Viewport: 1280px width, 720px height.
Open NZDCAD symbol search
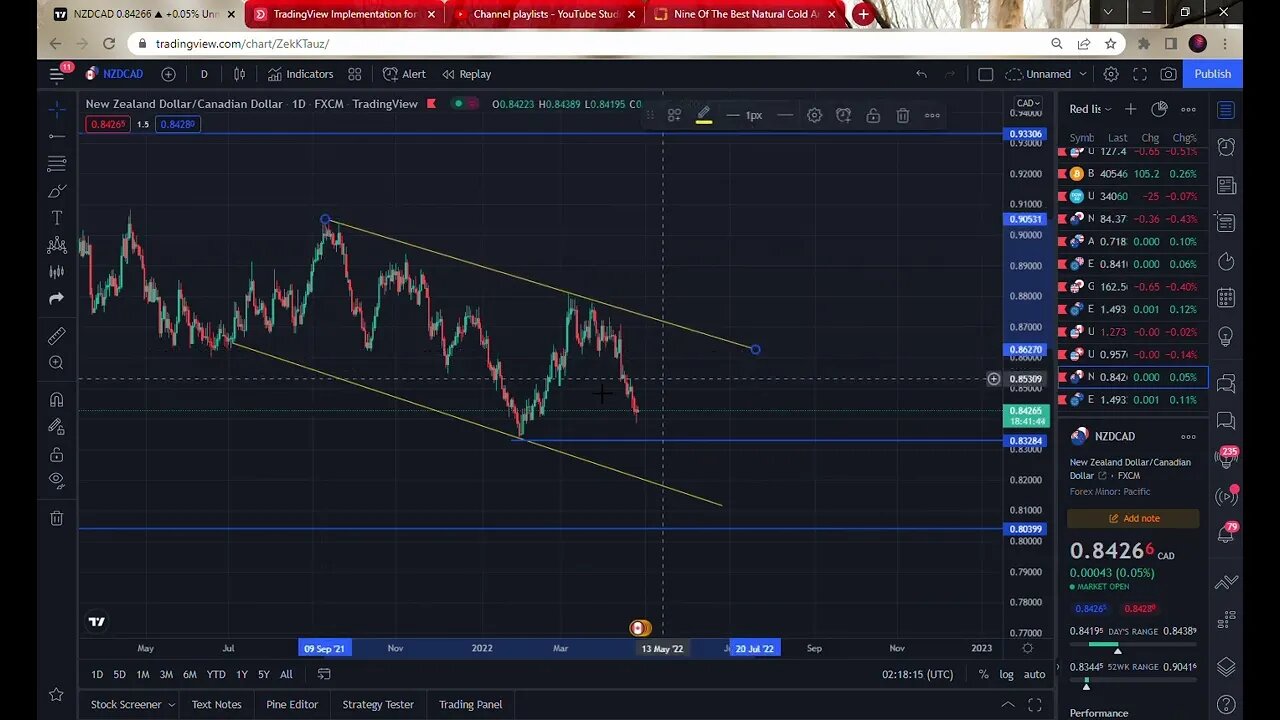point(114,74)
